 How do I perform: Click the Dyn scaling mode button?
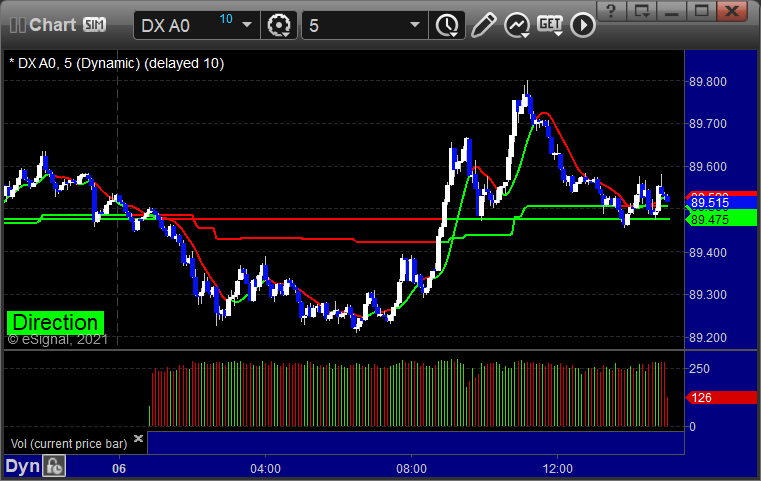point(23,466)
